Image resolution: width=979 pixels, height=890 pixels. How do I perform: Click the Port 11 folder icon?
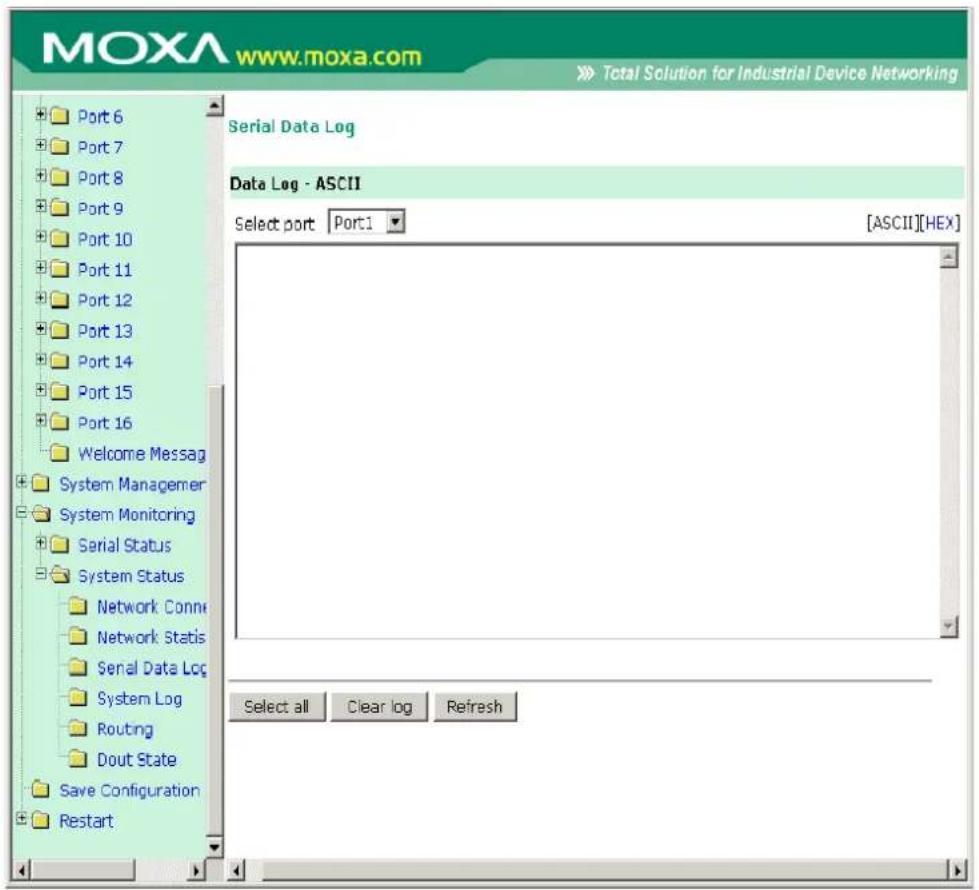pyautogui.click(x=59, y=269)
